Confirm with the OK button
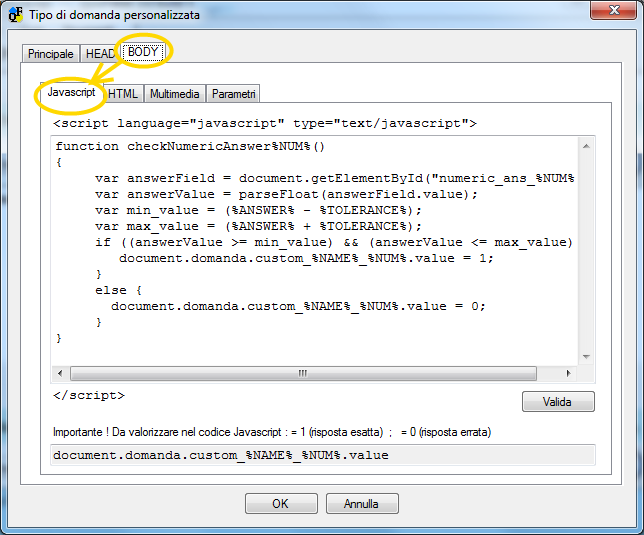644x535 pixels. 281,504
